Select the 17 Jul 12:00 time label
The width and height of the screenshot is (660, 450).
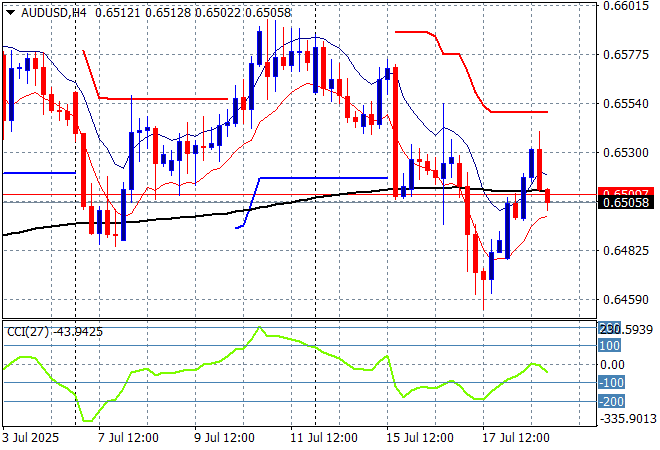(516, 438)
